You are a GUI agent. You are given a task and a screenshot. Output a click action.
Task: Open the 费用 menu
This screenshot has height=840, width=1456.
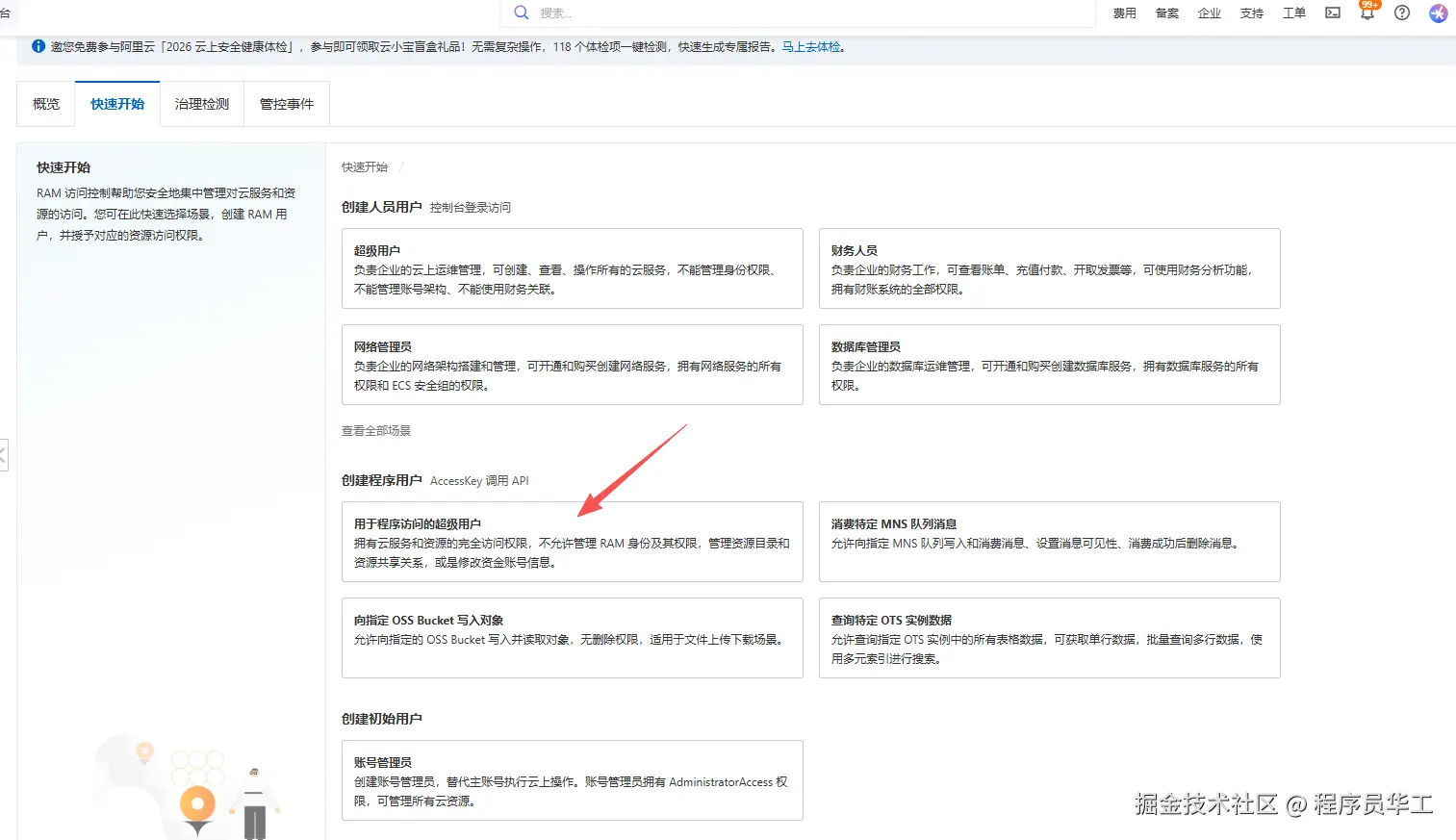click(x=1124, y=13)
